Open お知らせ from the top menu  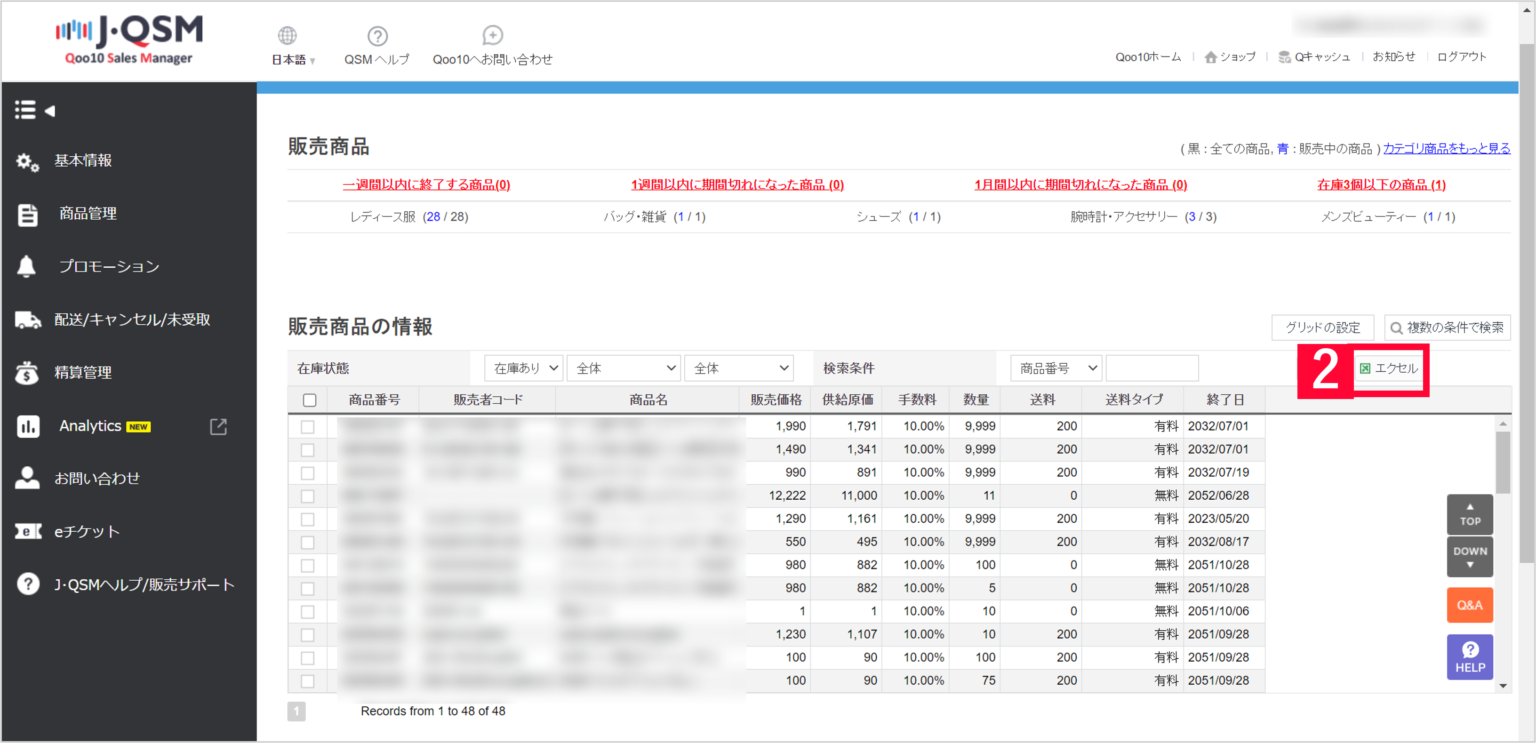point(1392,57)
